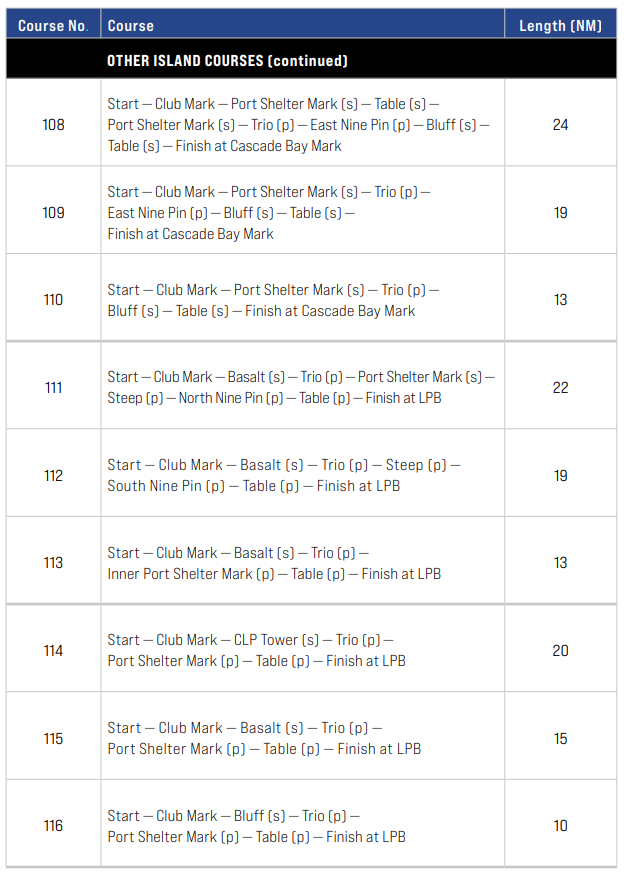Click course number 113
The image size is (626, 876).
click(54, 563)
